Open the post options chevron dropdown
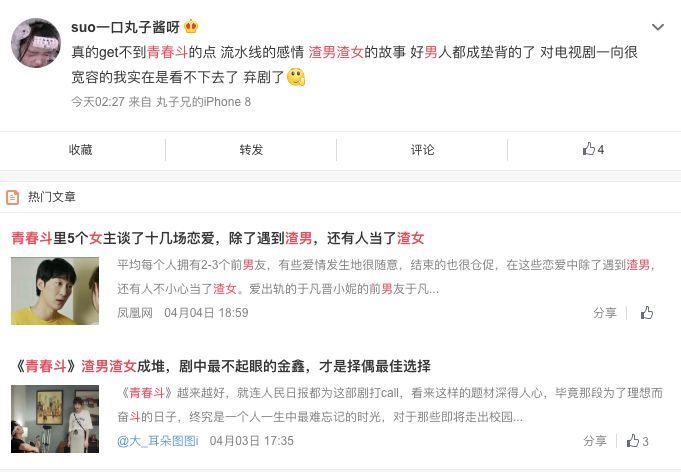681x472 pixels. pos(658,27)
